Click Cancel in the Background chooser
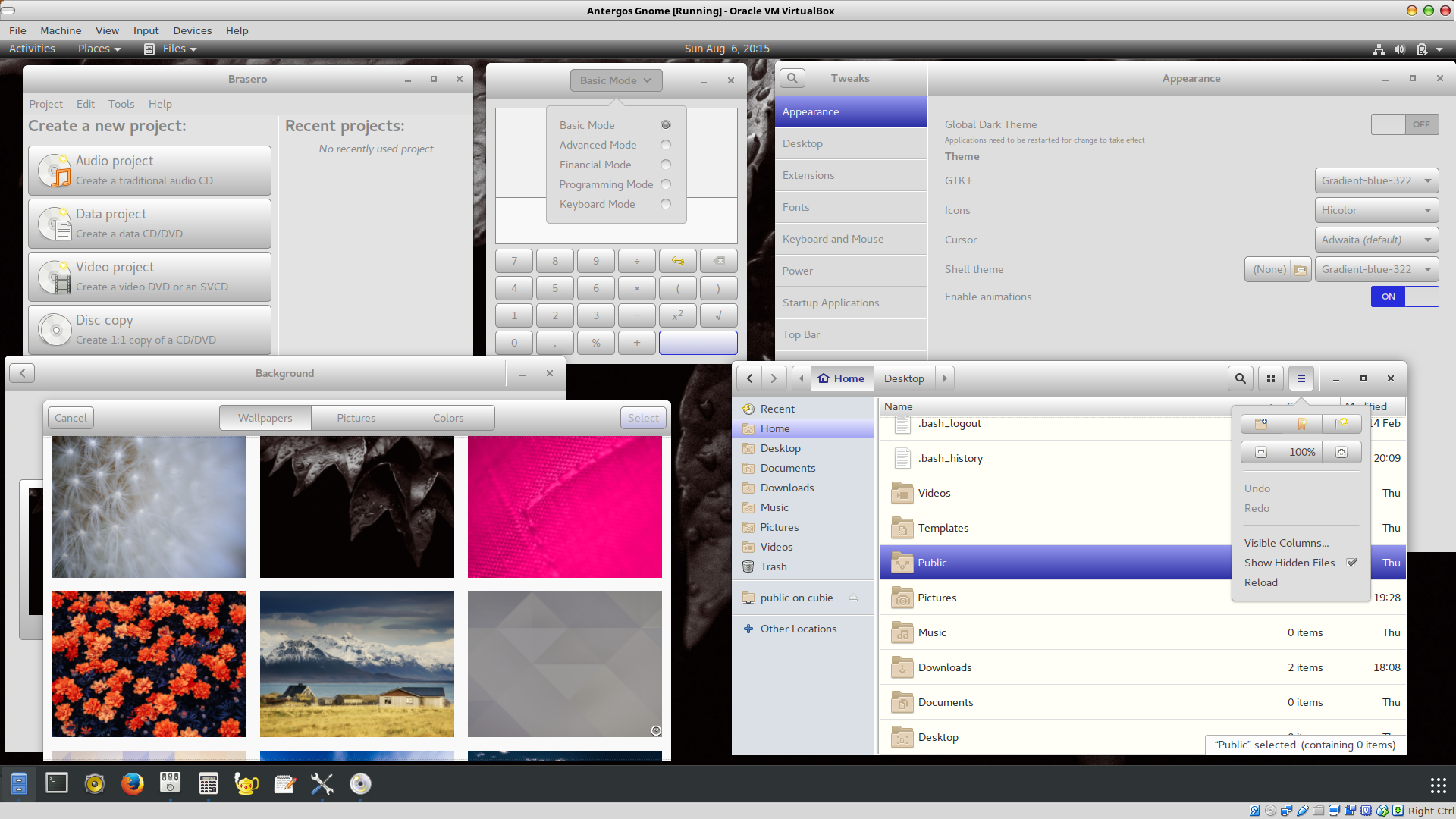This screenshot has width=1456, height=819. [x=71, y=418]
